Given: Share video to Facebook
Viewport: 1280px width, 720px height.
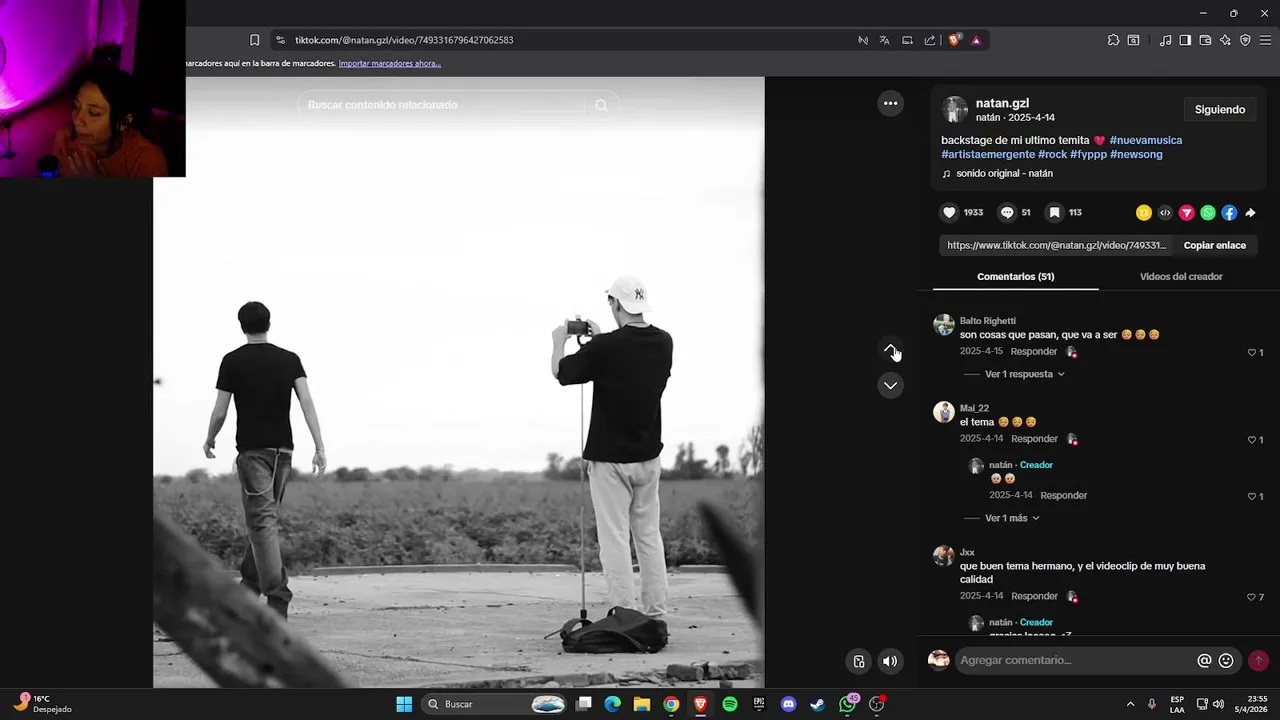Looking at the screenshot, I should [x=1229, y=213].
